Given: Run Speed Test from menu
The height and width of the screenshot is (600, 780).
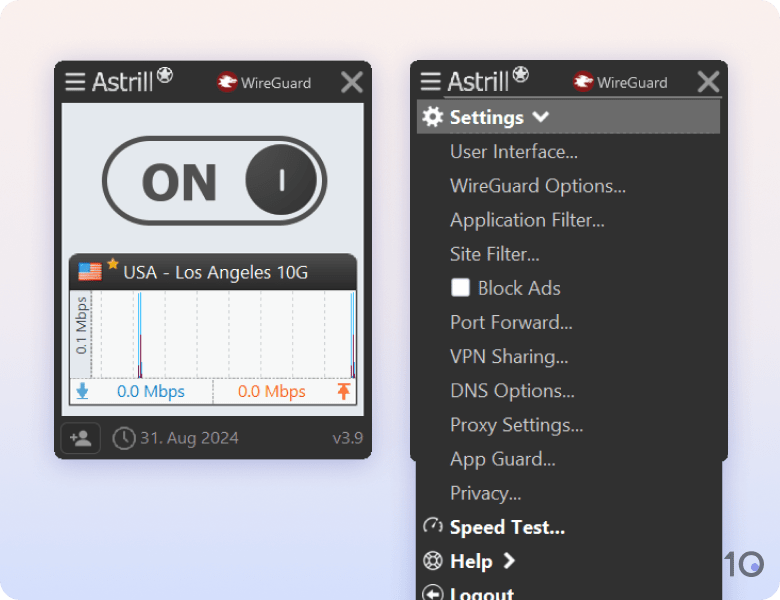Looking at the screenshot, I should click(x=507, y=527).
